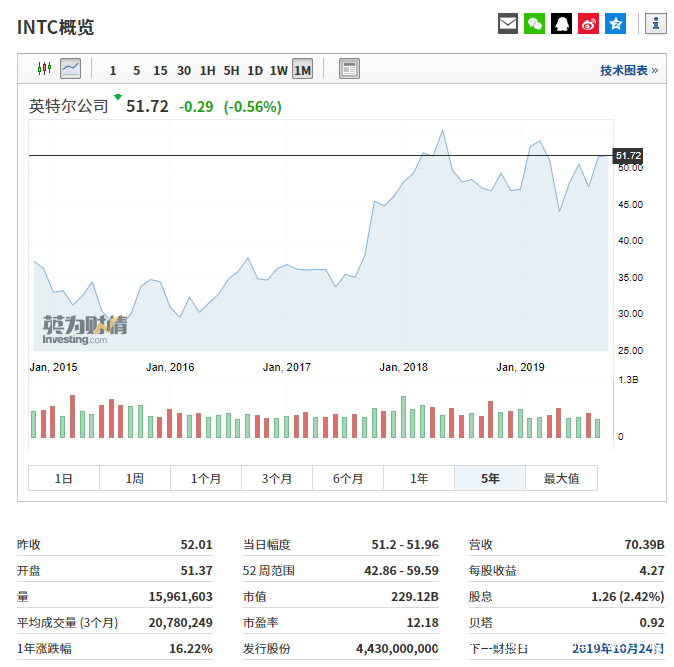674x667 pixels.
Task: Share to QQ with penguin icon
Action: [x=561, y=24]
